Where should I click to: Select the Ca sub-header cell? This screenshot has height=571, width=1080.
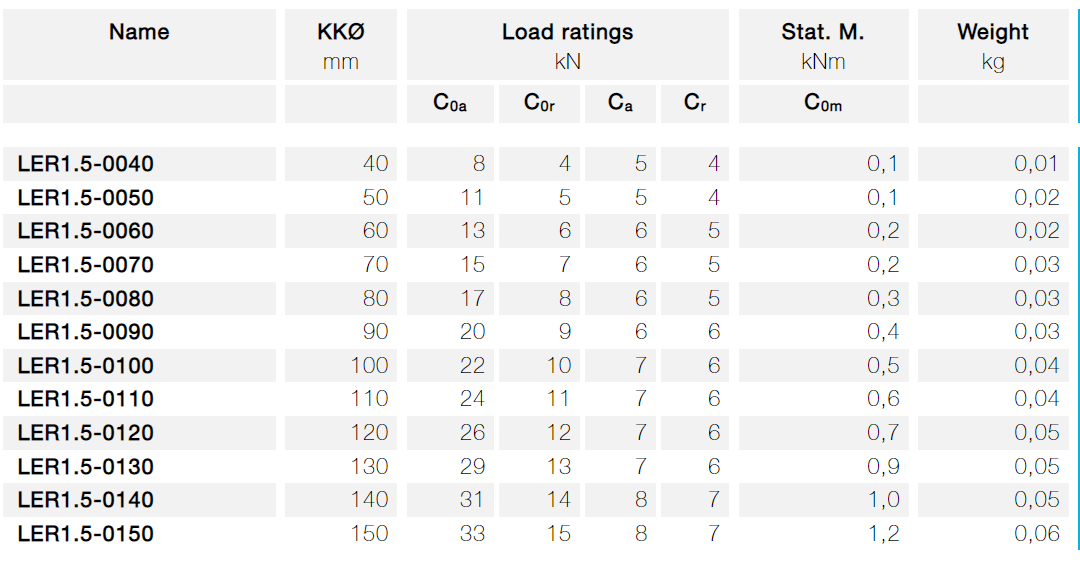(x=620, y=104)
